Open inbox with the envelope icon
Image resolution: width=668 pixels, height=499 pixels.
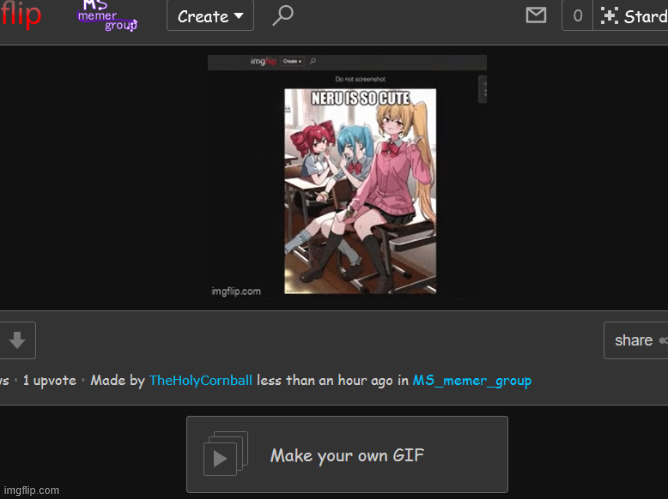click(x=537, y=16)
